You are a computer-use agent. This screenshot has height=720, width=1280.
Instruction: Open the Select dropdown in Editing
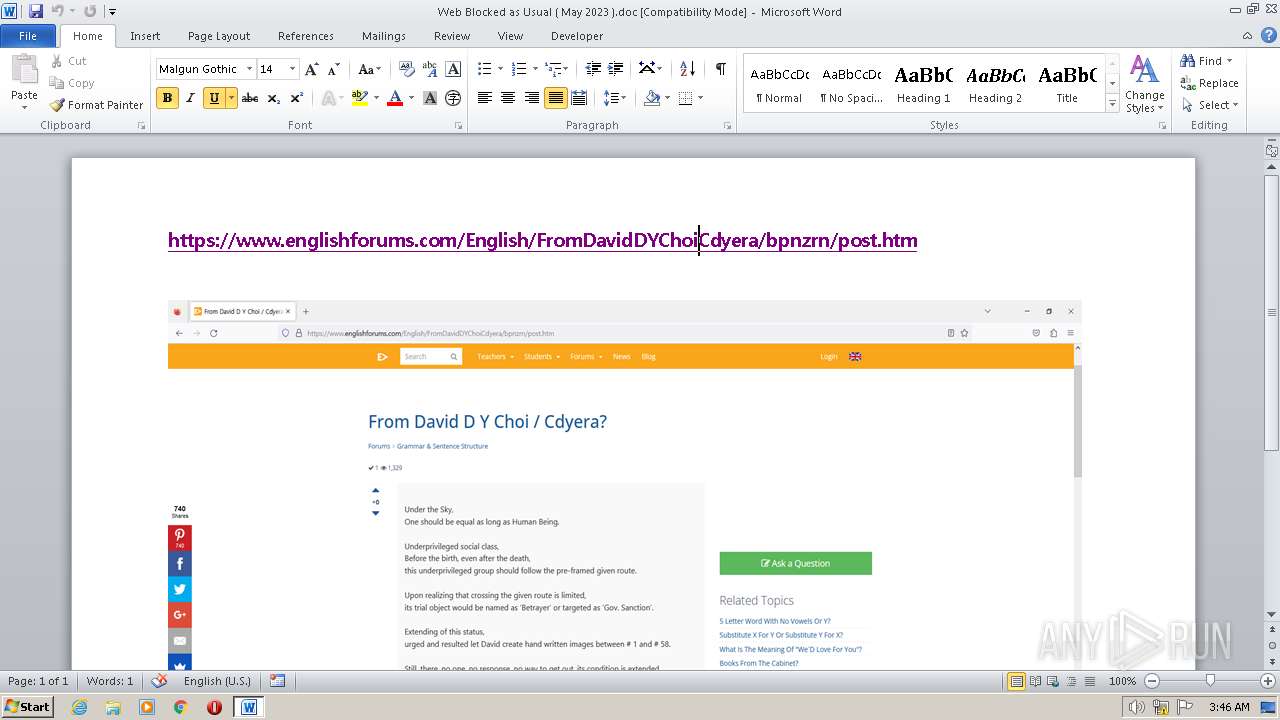[x=1209, y=105]
